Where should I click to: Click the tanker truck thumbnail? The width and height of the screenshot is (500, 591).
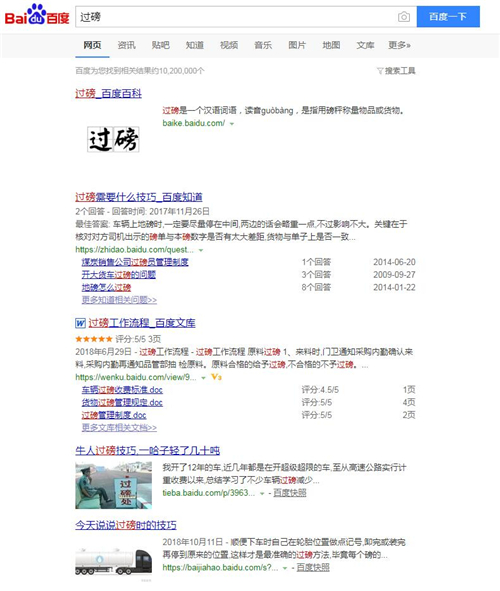(x=113, y=561)
